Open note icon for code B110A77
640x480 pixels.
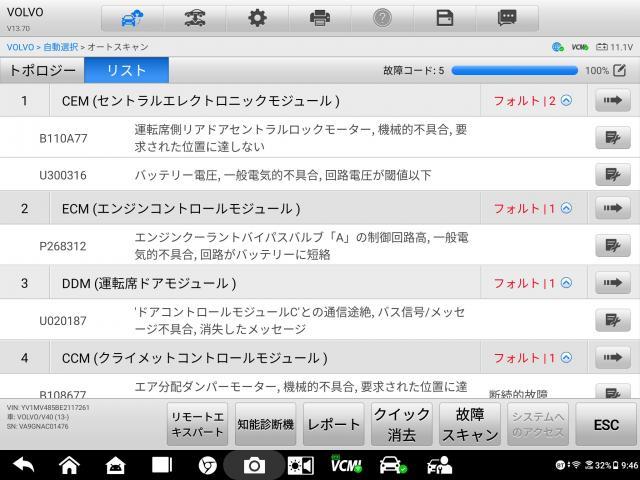click(x=610, y=138)
